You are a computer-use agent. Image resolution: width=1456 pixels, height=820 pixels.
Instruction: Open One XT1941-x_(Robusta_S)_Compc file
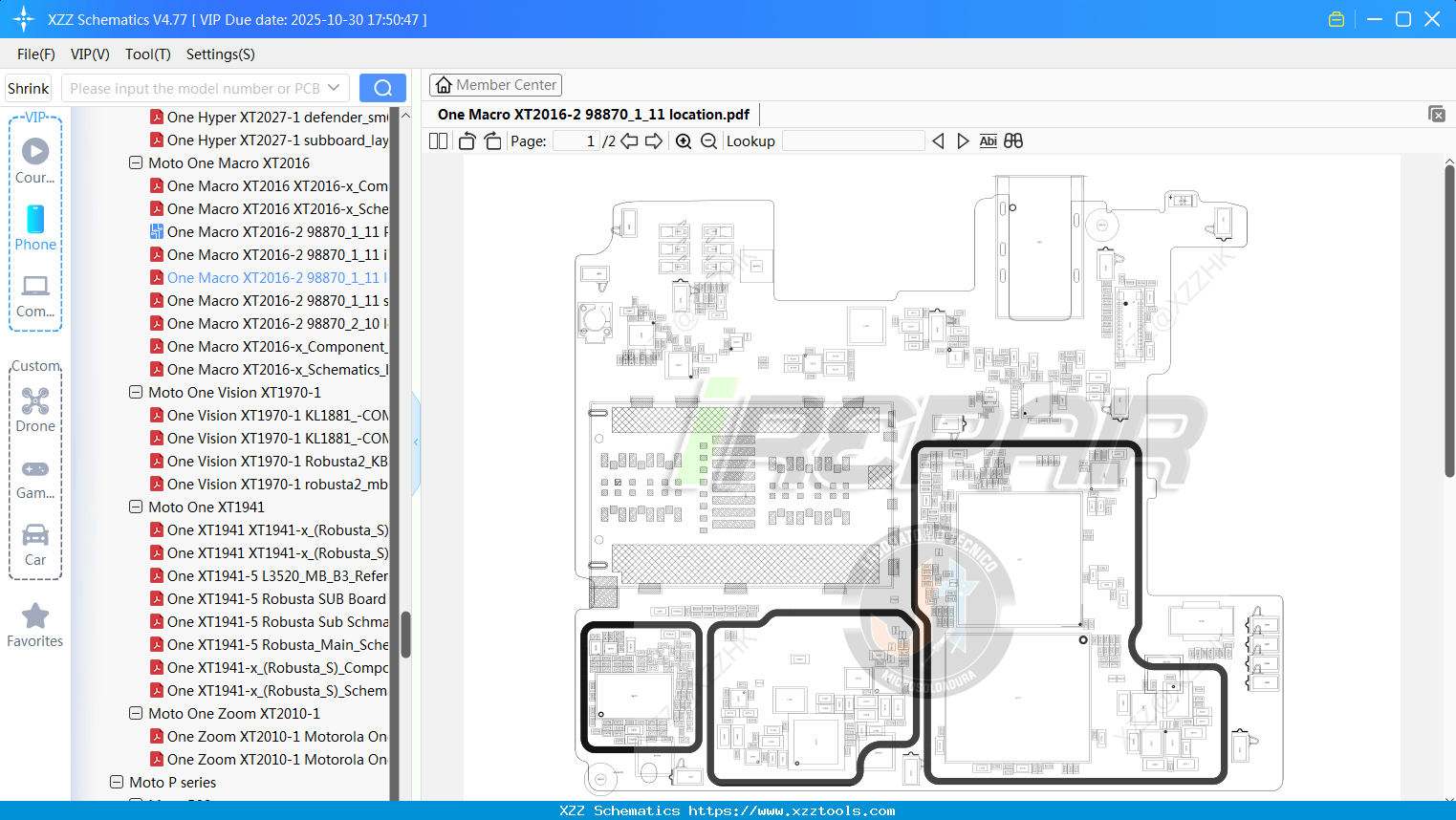pos(269,667)
